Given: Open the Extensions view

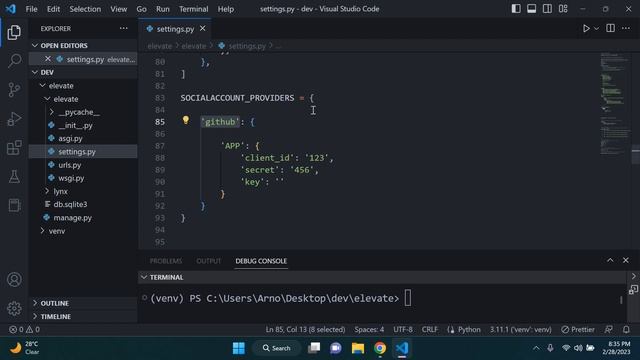Looking at the screenshot, I should coord(14,147).
